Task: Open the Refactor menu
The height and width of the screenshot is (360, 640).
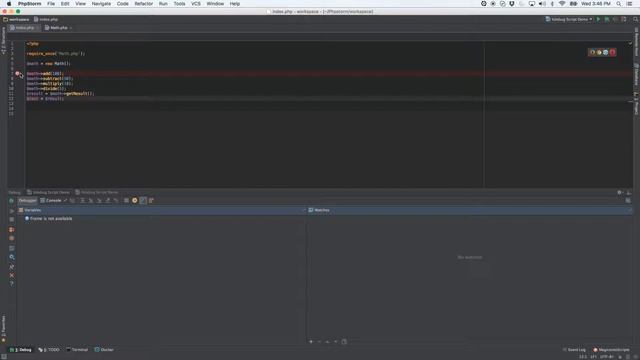Action: [x=144, y=4]
